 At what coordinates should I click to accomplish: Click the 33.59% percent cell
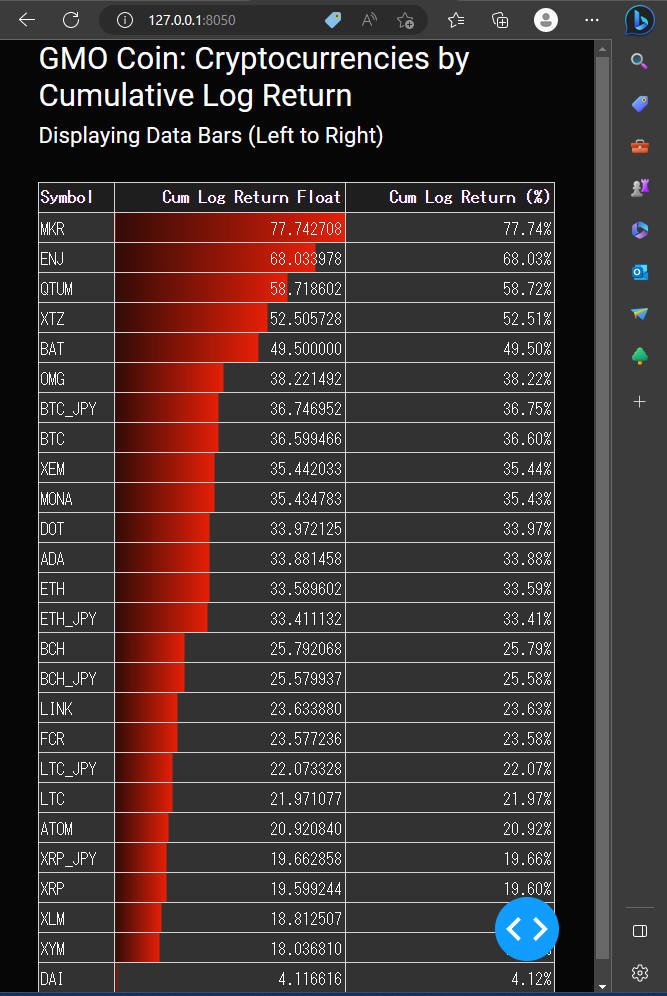click(x=450, y=588)
